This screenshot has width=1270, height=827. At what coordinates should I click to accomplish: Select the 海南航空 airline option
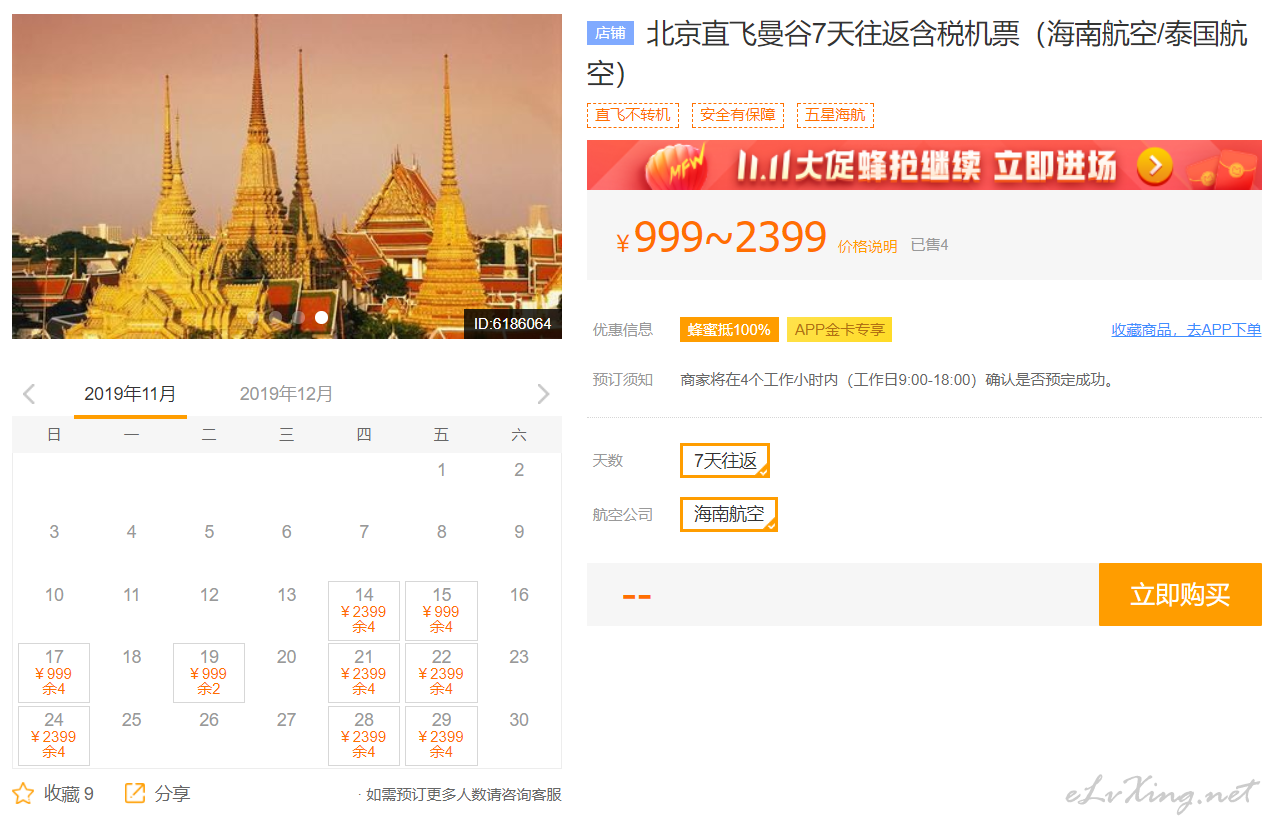pos(729,515)
